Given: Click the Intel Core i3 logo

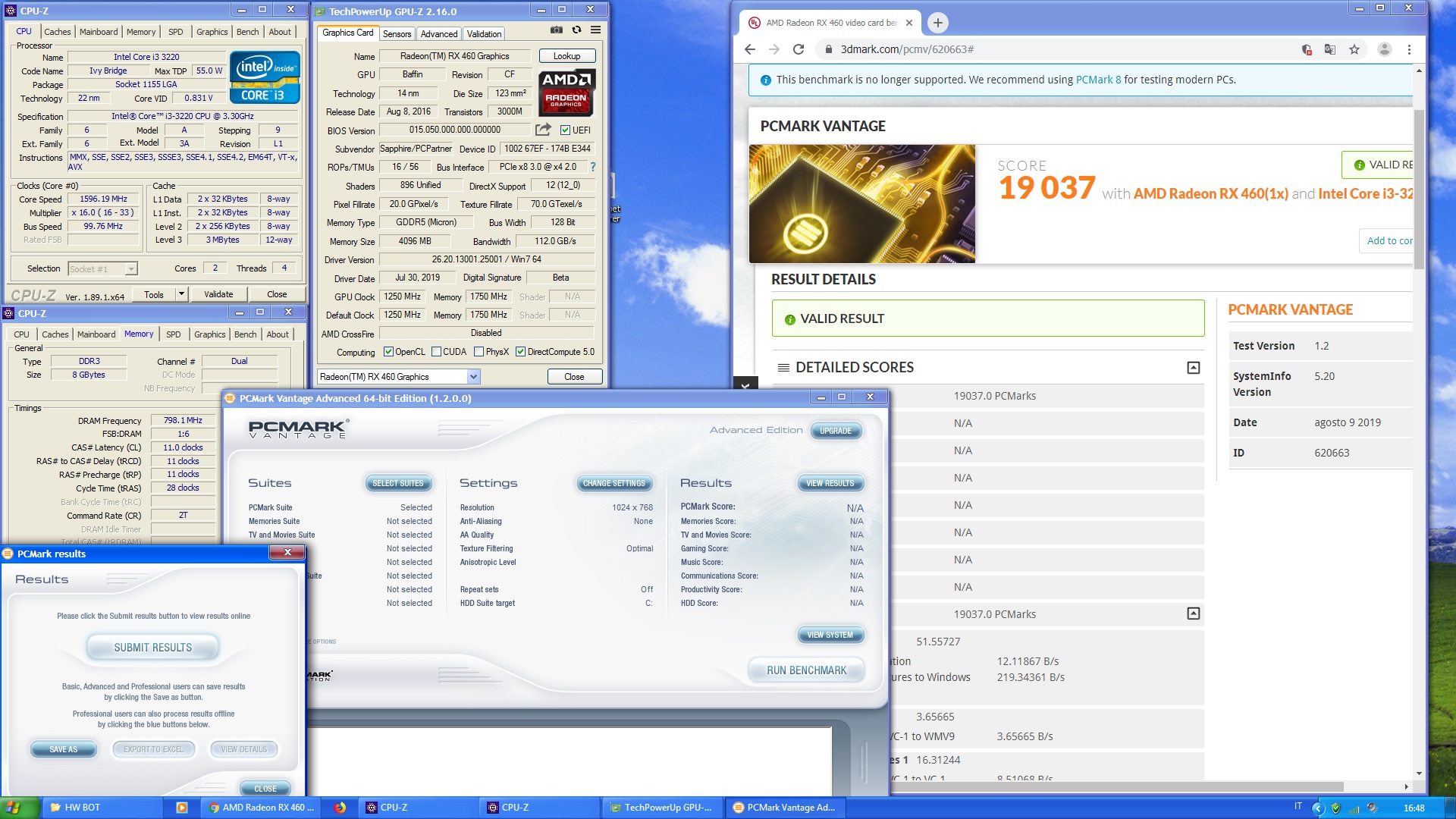Looking at the screenshot, I should coord(265,77).
